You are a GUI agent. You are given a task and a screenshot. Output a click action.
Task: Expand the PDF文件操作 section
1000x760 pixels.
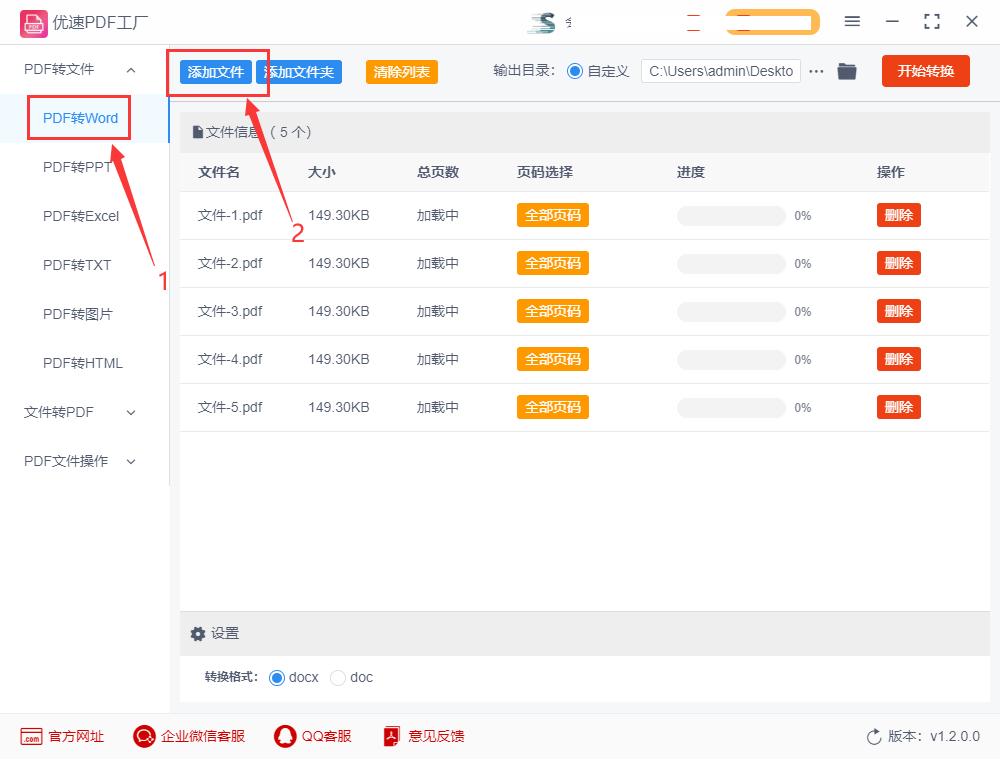tap(131, 461)
